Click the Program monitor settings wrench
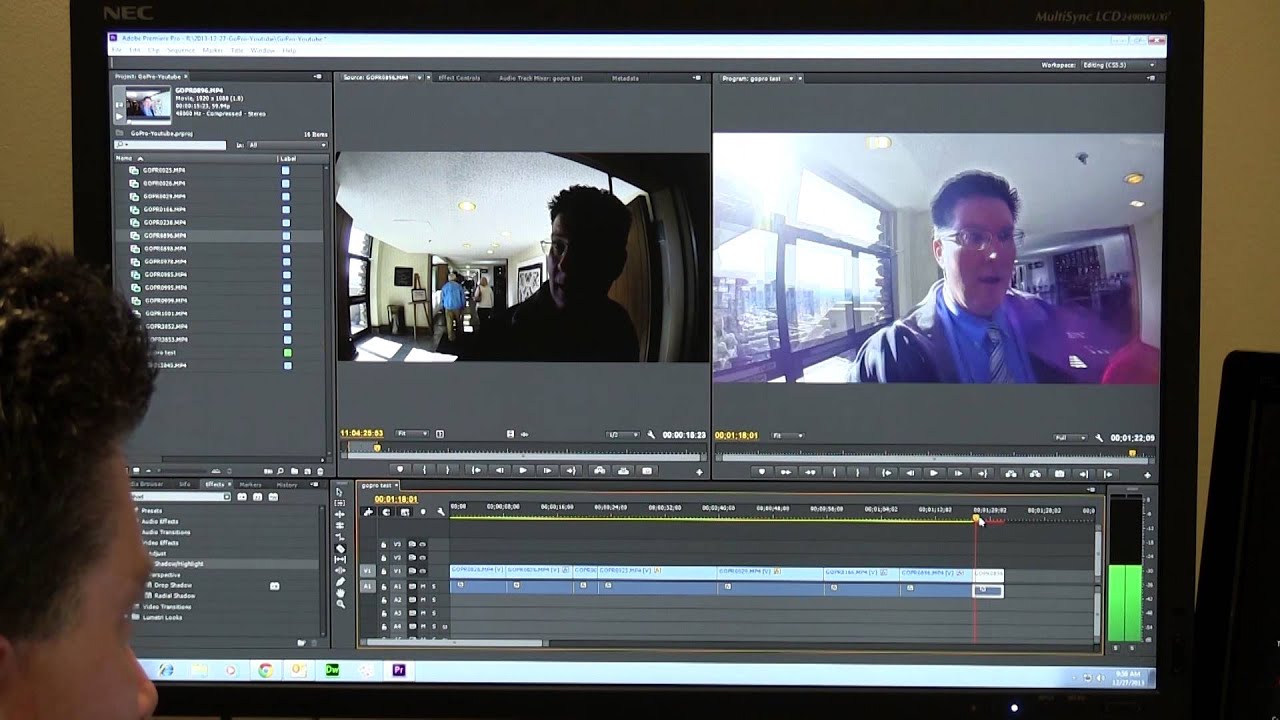 1098,437
